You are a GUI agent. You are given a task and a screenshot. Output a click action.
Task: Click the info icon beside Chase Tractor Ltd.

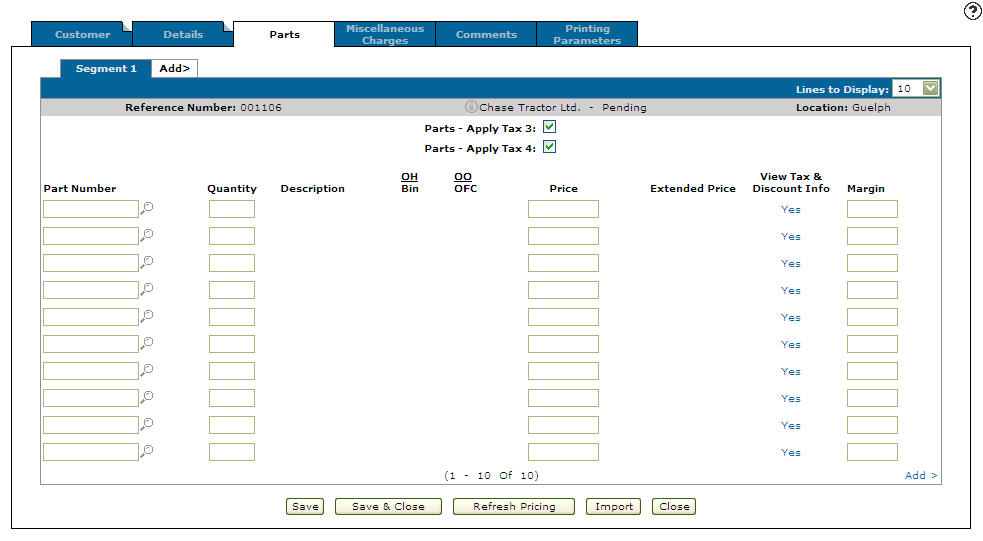(x=471, y=107)
